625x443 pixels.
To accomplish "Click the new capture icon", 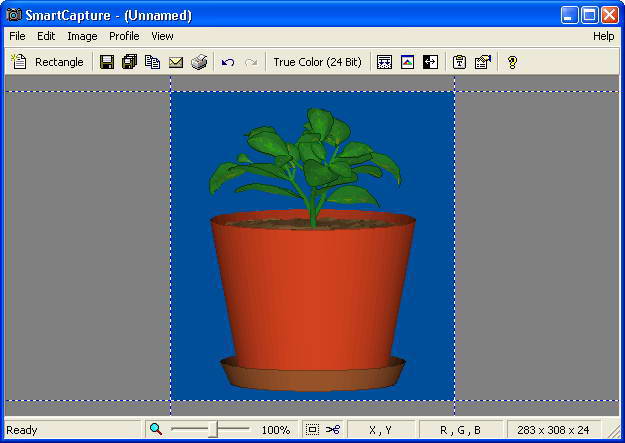I will 19,62.
